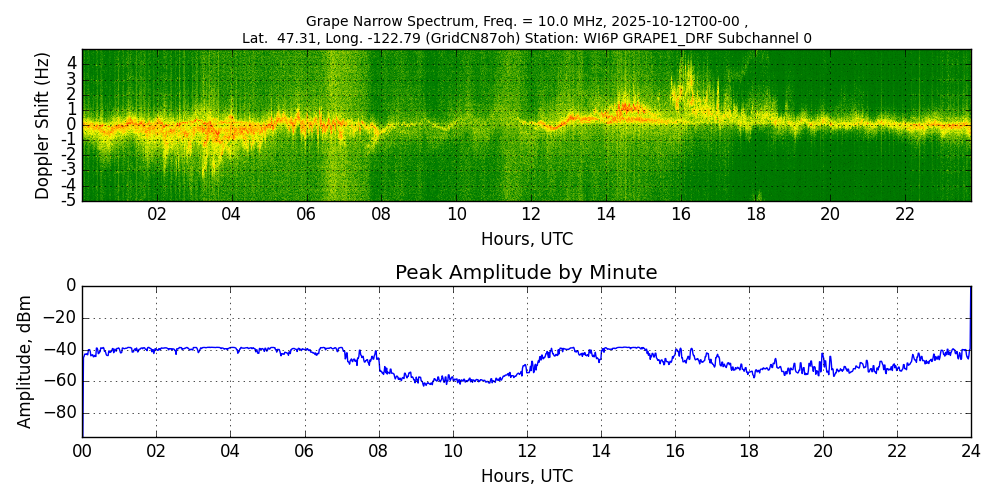The image size is (1000, 500).
Task: Click "Hours, UTC" label below amplitude plot
Action: pos(526,476)
